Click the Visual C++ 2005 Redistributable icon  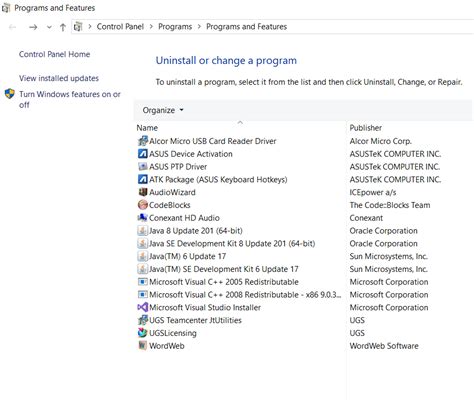[143, 282]
